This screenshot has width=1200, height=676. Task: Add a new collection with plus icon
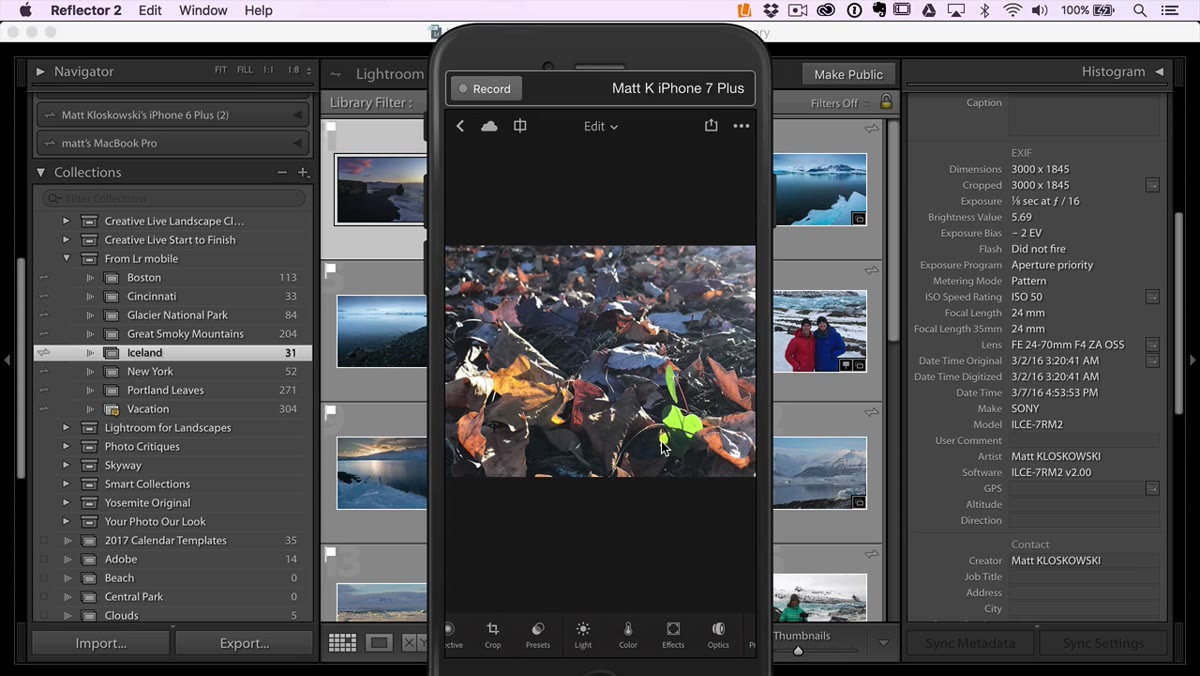point(303,172)
